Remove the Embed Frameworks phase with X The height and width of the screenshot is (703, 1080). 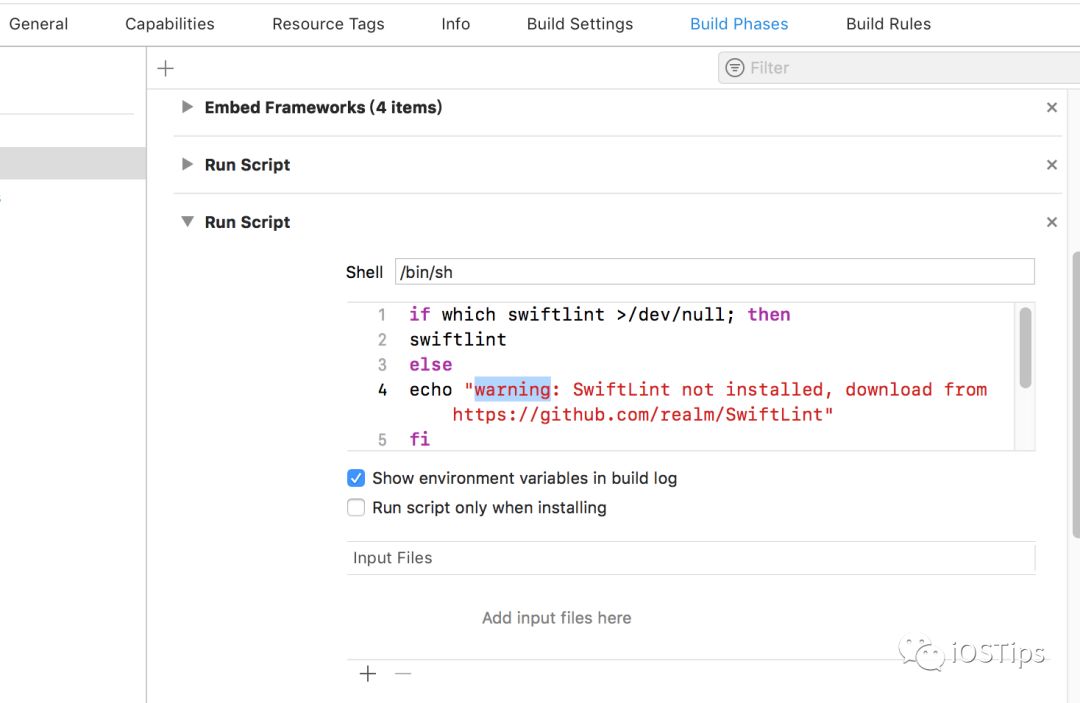[x=1052, y=108]
